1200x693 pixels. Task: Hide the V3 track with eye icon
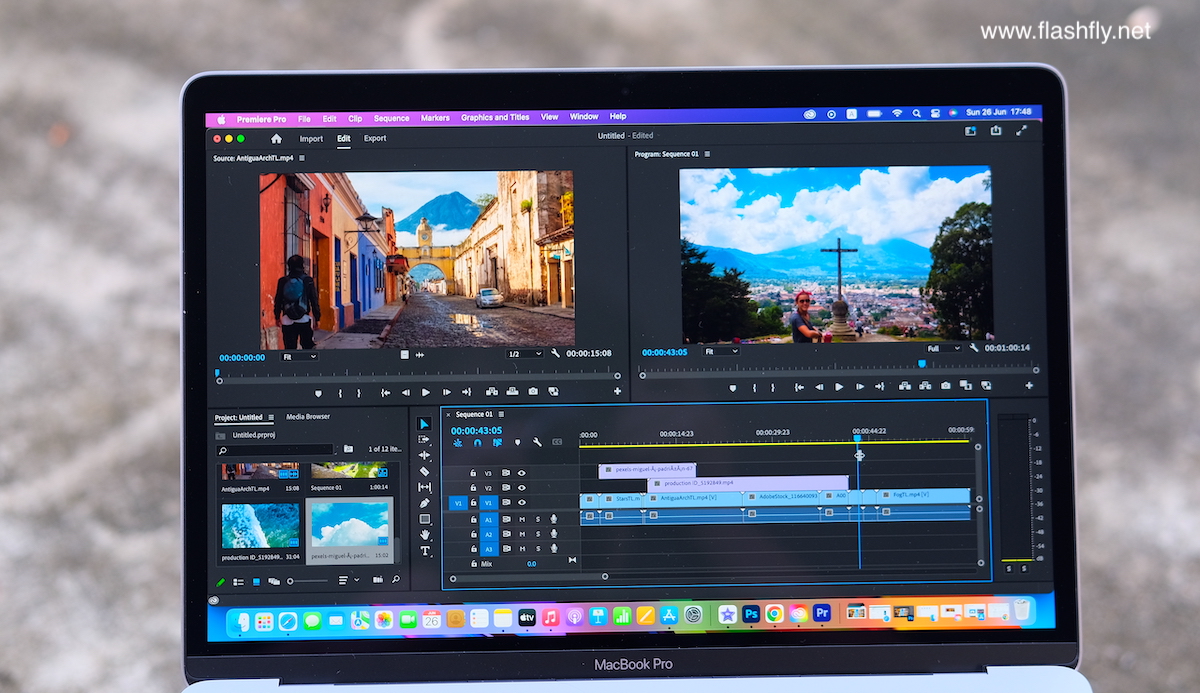pyautogui.click(x=521, y=473)
